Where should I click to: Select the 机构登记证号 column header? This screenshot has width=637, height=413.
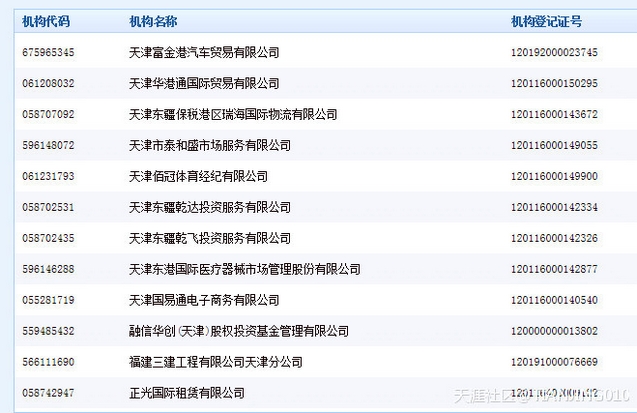546,21
